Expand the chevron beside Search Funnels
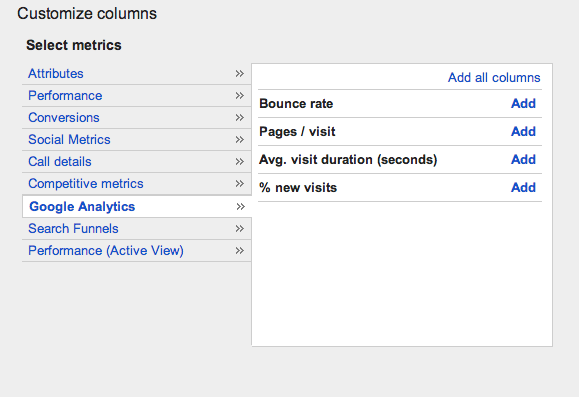 point(240,229)
